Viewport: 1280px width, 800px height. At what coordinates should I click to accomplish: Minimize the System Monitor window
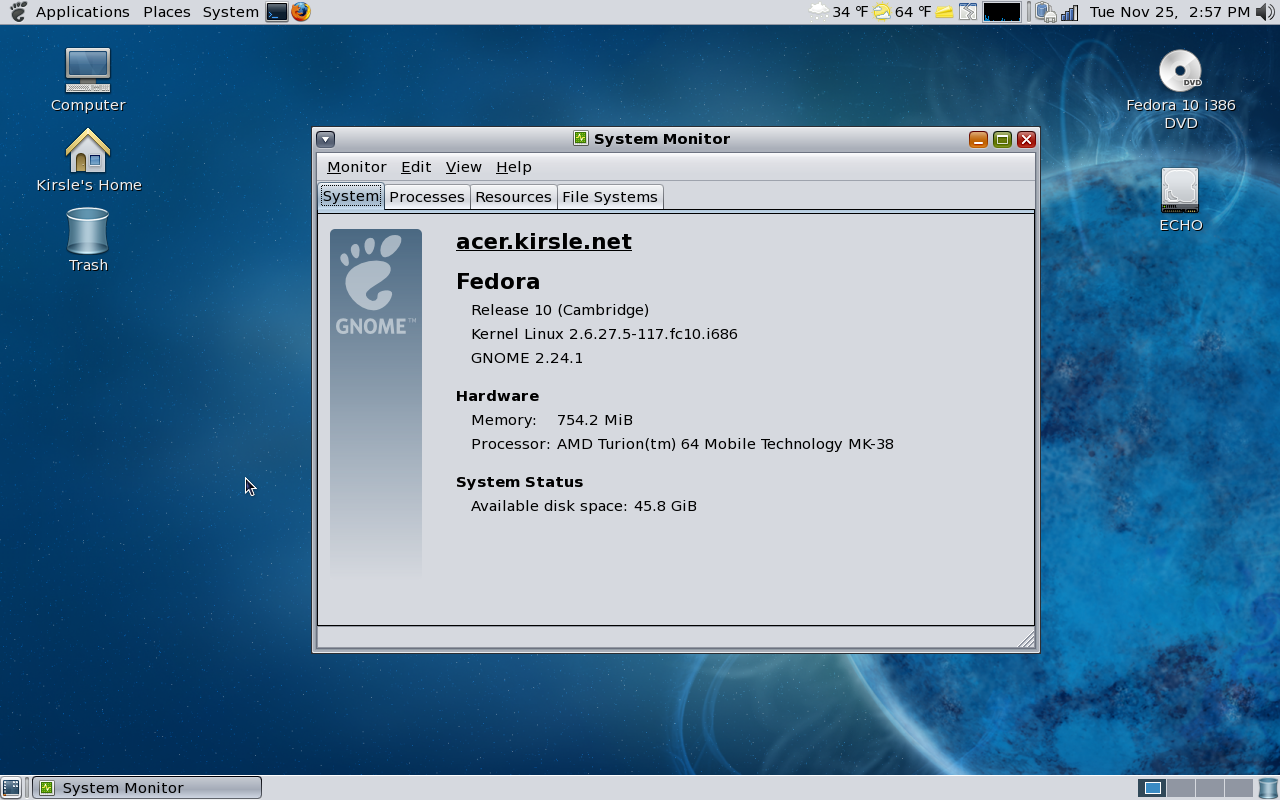978,139
